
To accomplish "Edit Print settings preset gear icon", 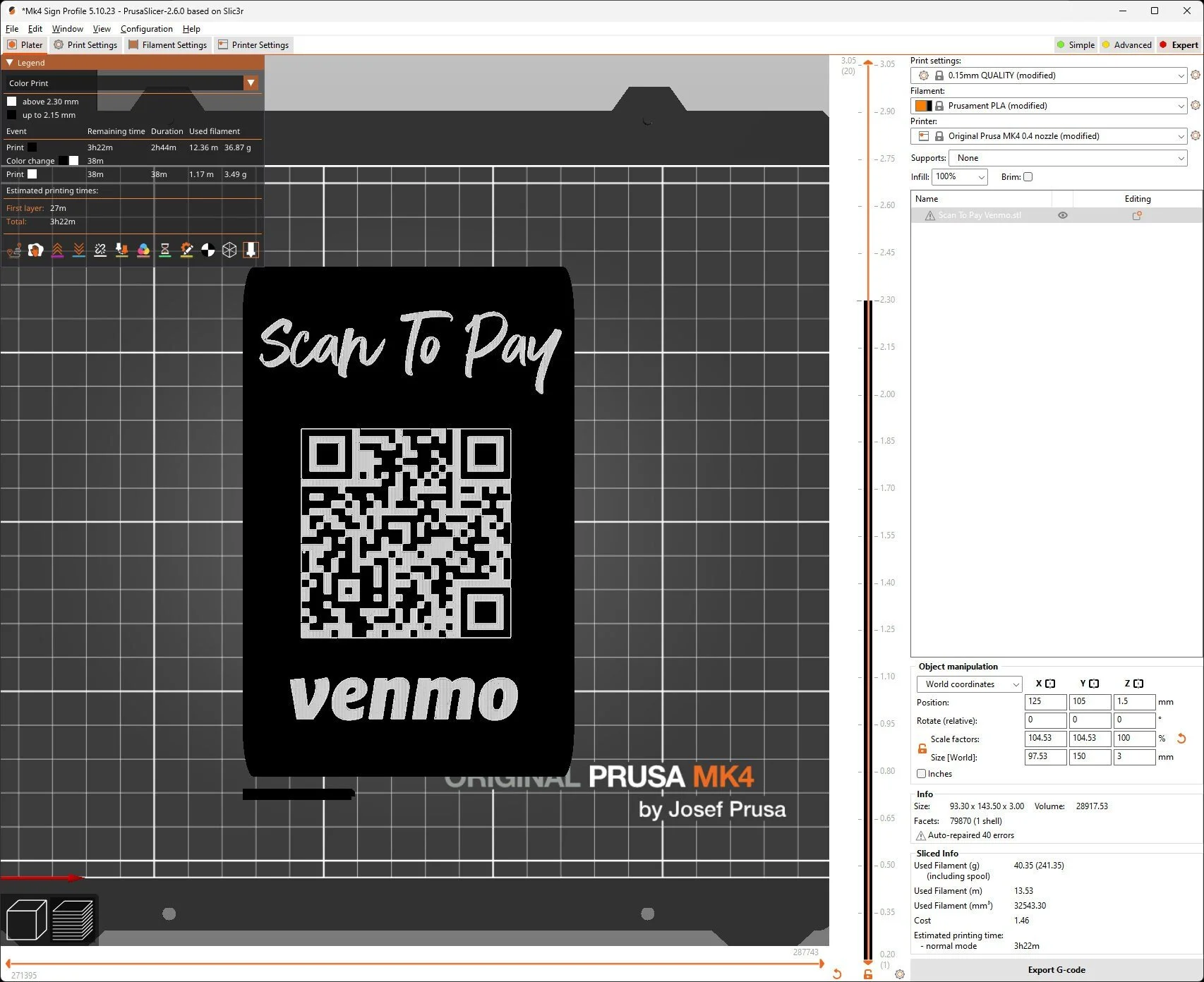I will 1196,75.
